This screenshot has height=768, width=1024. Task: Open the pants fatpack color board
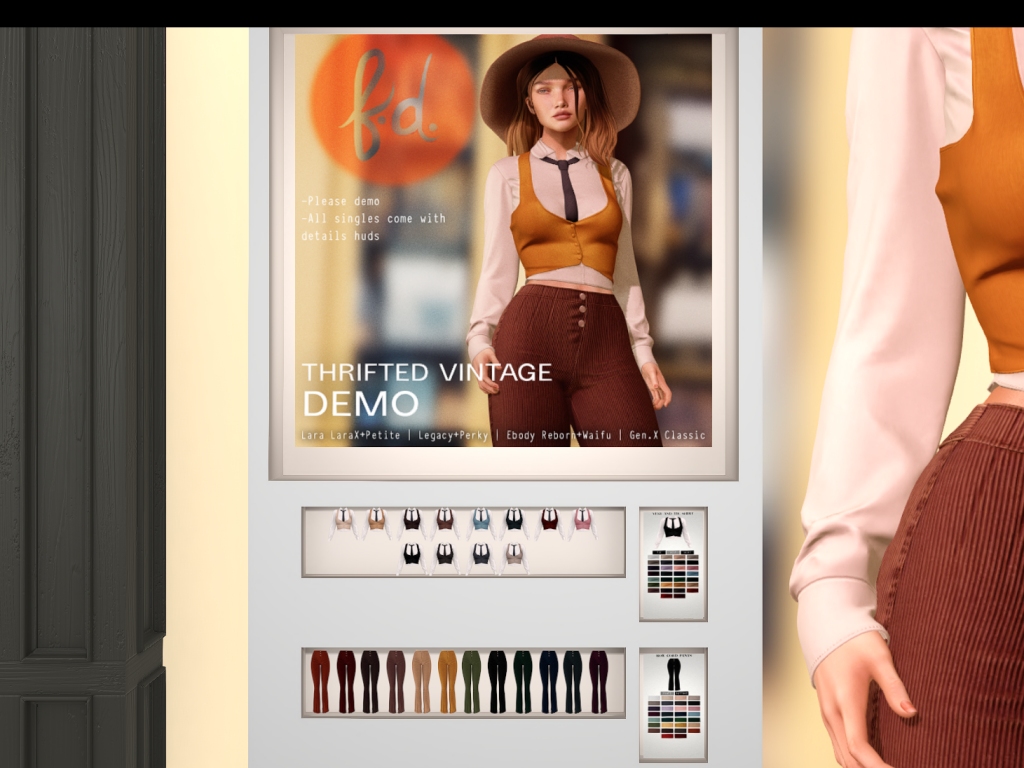[x=673, y=704]
